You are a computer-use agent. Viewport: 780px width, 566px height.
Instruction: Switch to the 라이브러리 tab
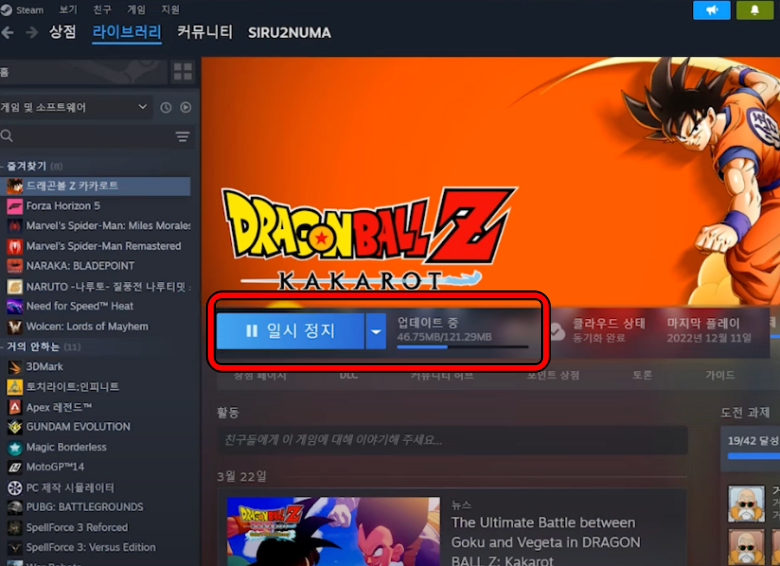[127, 33]
